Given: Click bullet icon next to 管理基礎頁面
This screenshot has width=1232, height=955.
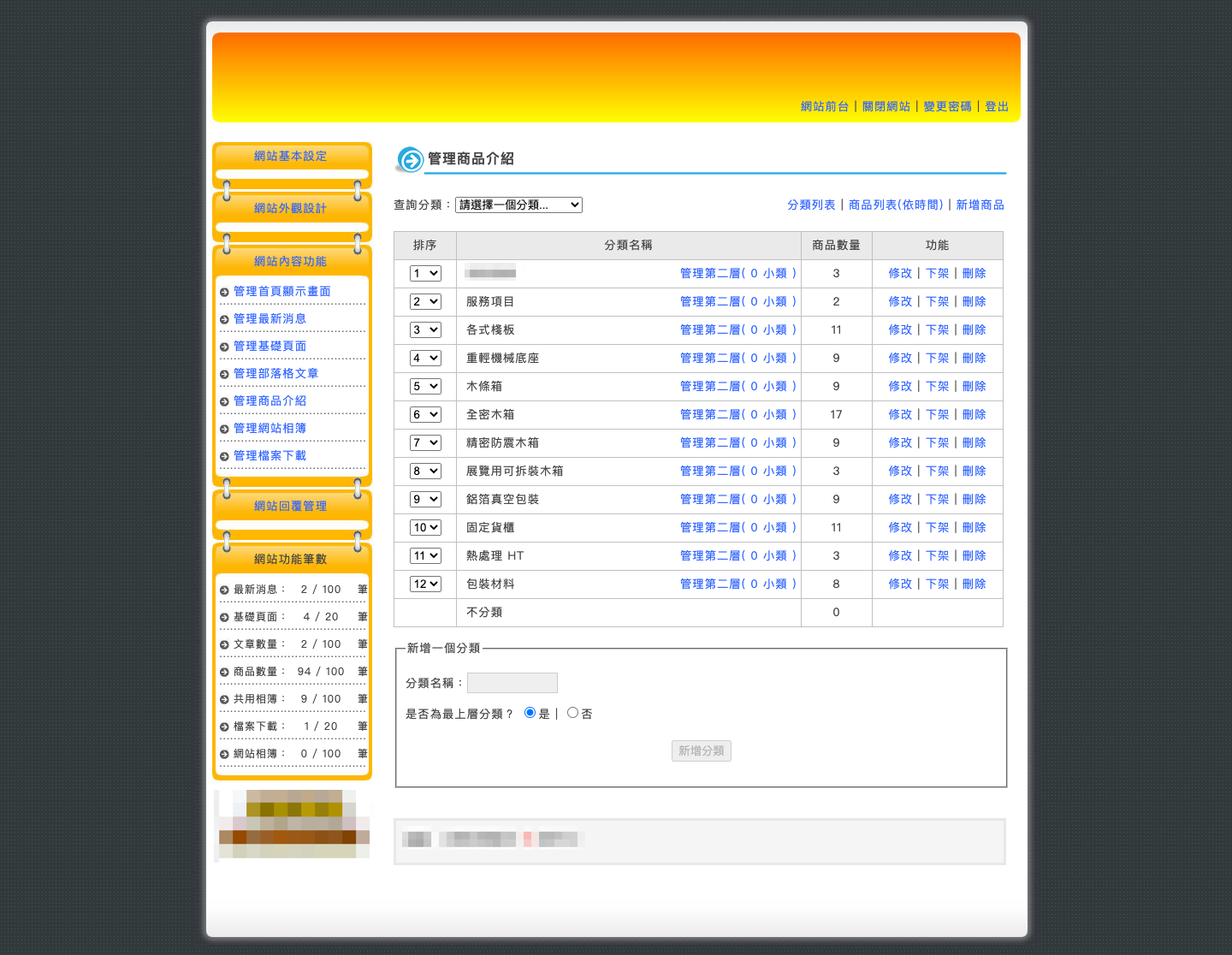Looking at the screenshot, I should pyautogui.click(x=224, y=347).
